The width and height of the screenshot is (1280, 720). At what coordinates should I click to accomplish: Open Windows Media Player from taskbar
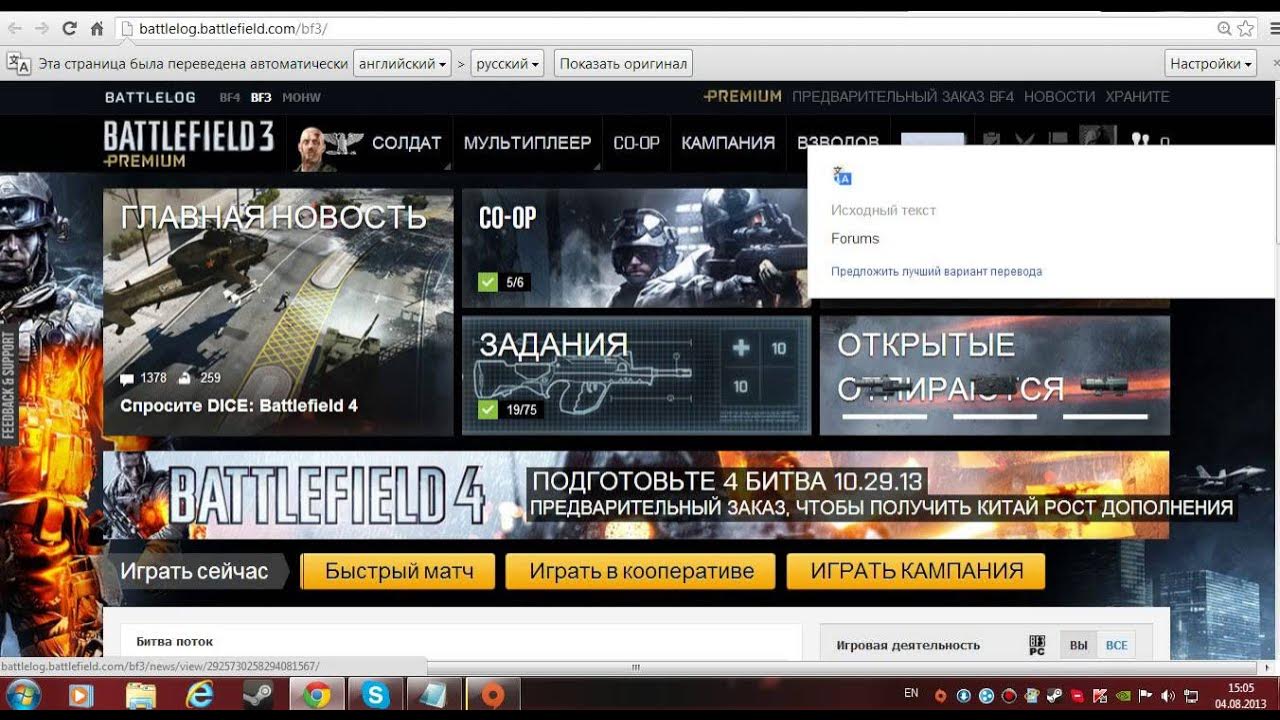[x=81, y=695]
